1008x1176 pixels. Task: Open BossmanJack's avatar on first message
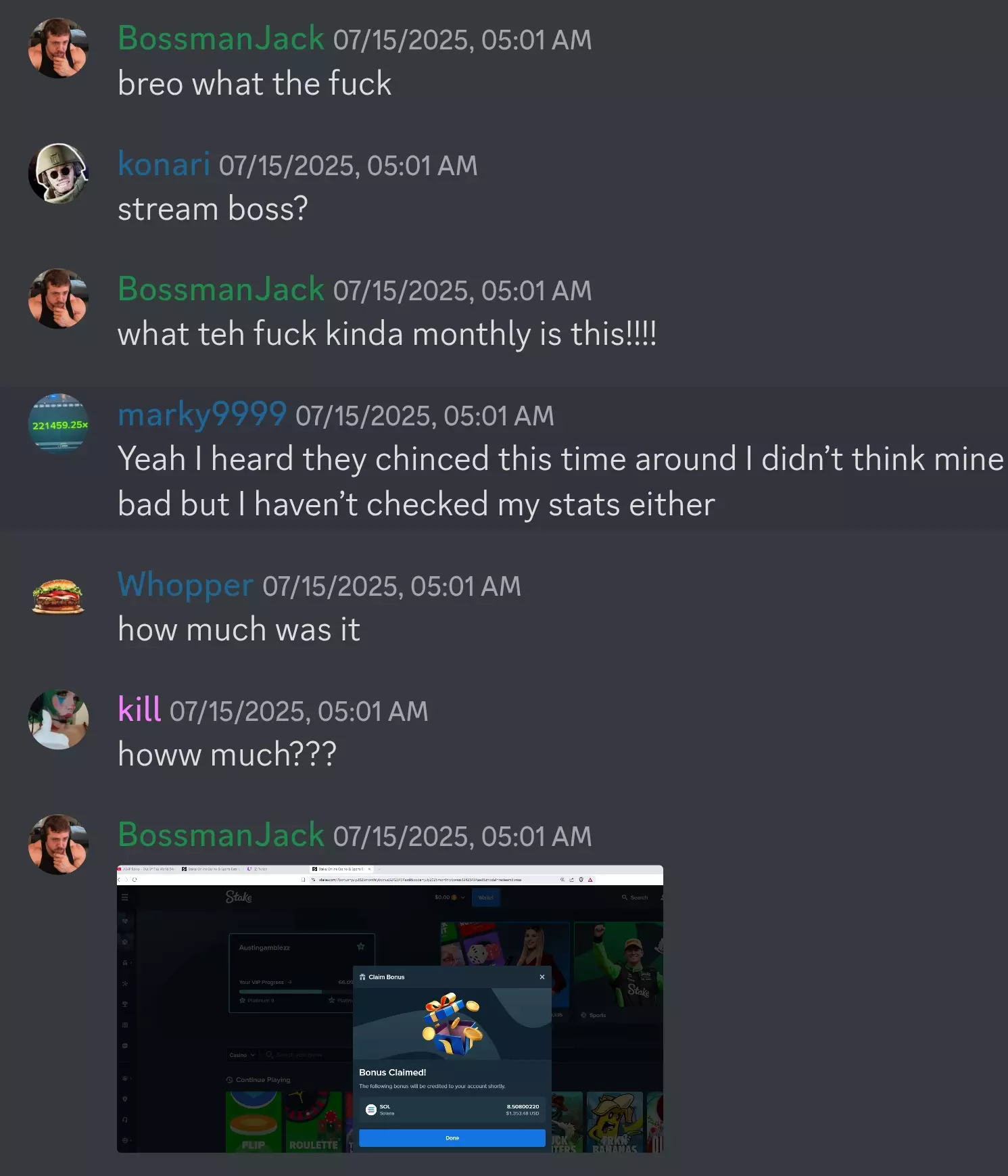click(58, 48)
